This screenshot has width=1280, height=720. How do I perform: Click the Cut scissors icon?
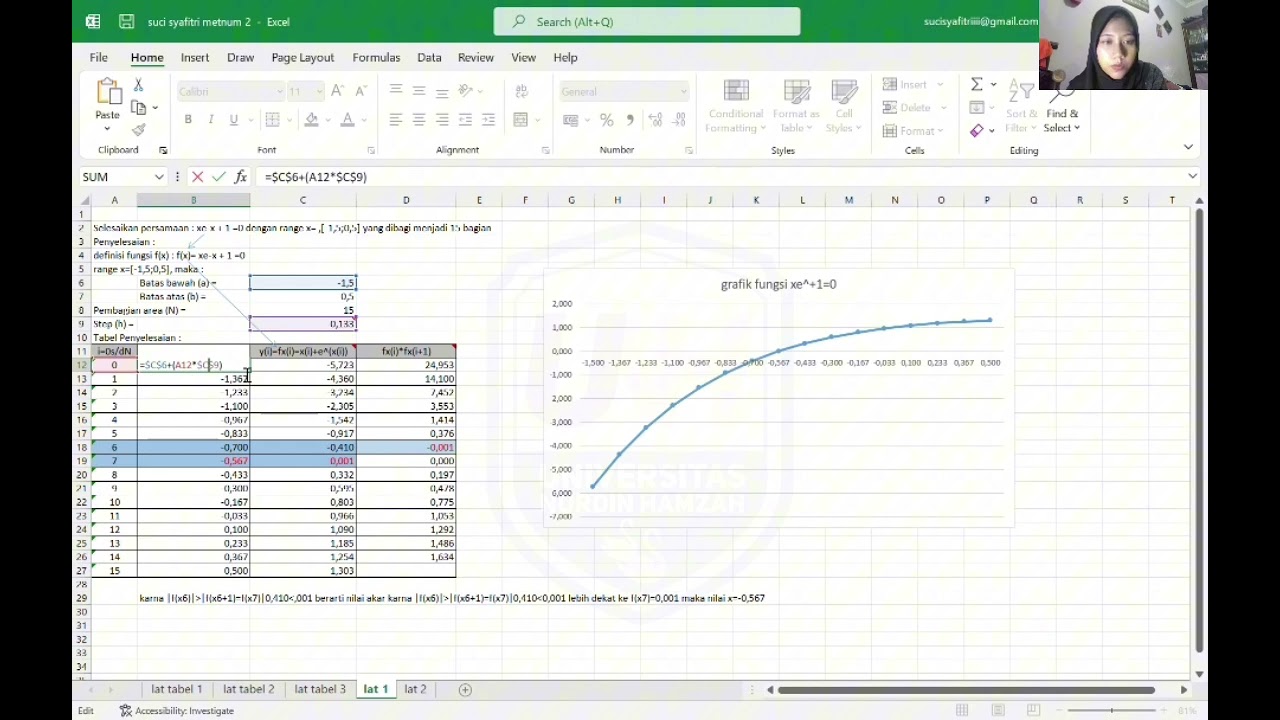[x=138, y=85]
